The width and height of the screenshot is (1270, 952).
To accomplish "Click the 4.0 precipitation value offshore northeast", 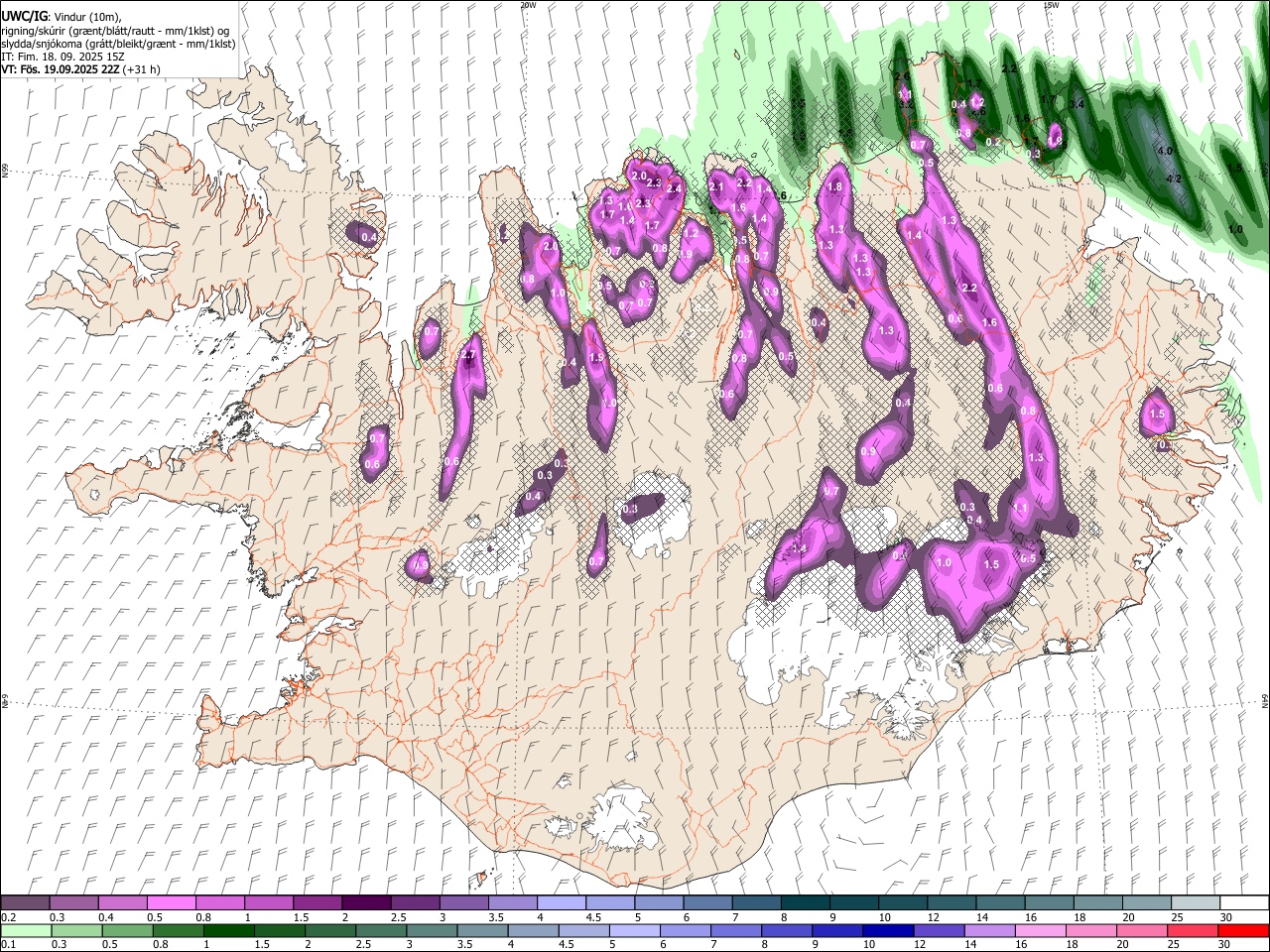I will [1166, 151].
